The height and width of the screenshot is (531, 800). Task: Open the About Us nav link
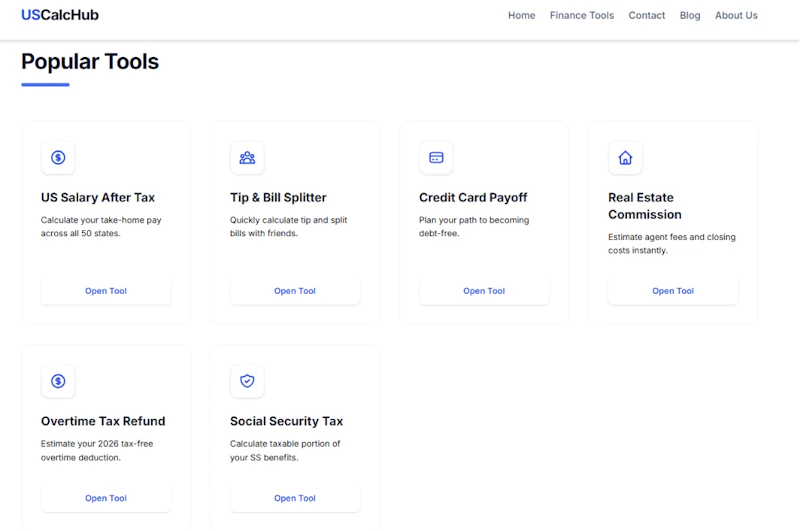click(x=736, y=15)
